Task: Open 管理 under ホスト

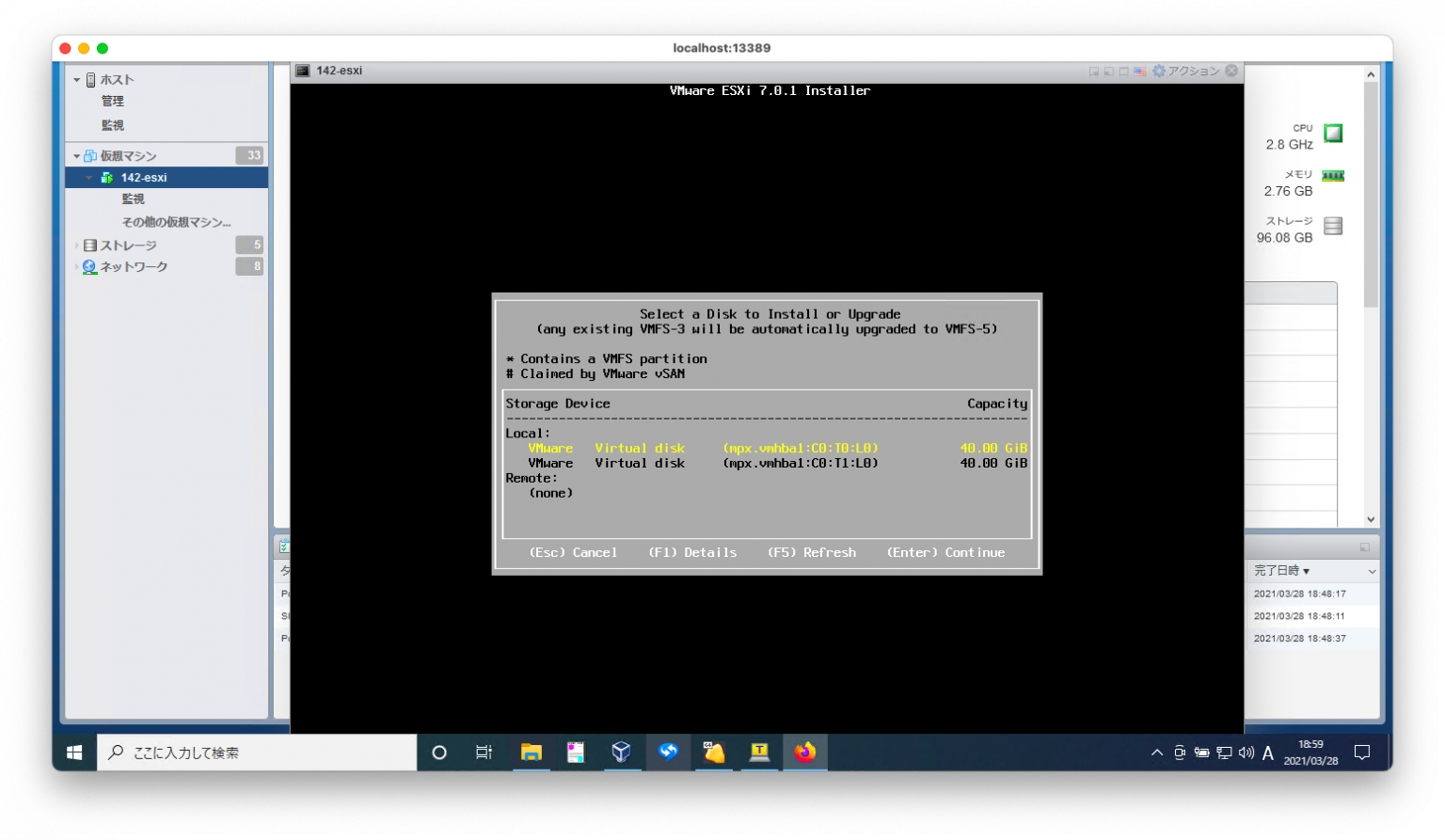Action: (113, 102)
